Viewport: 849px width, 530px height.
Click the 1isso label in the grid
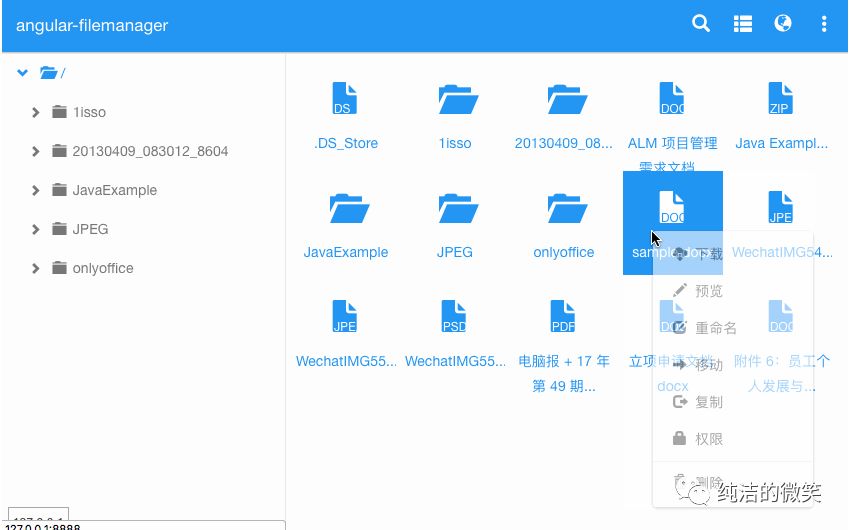[455, 143]
